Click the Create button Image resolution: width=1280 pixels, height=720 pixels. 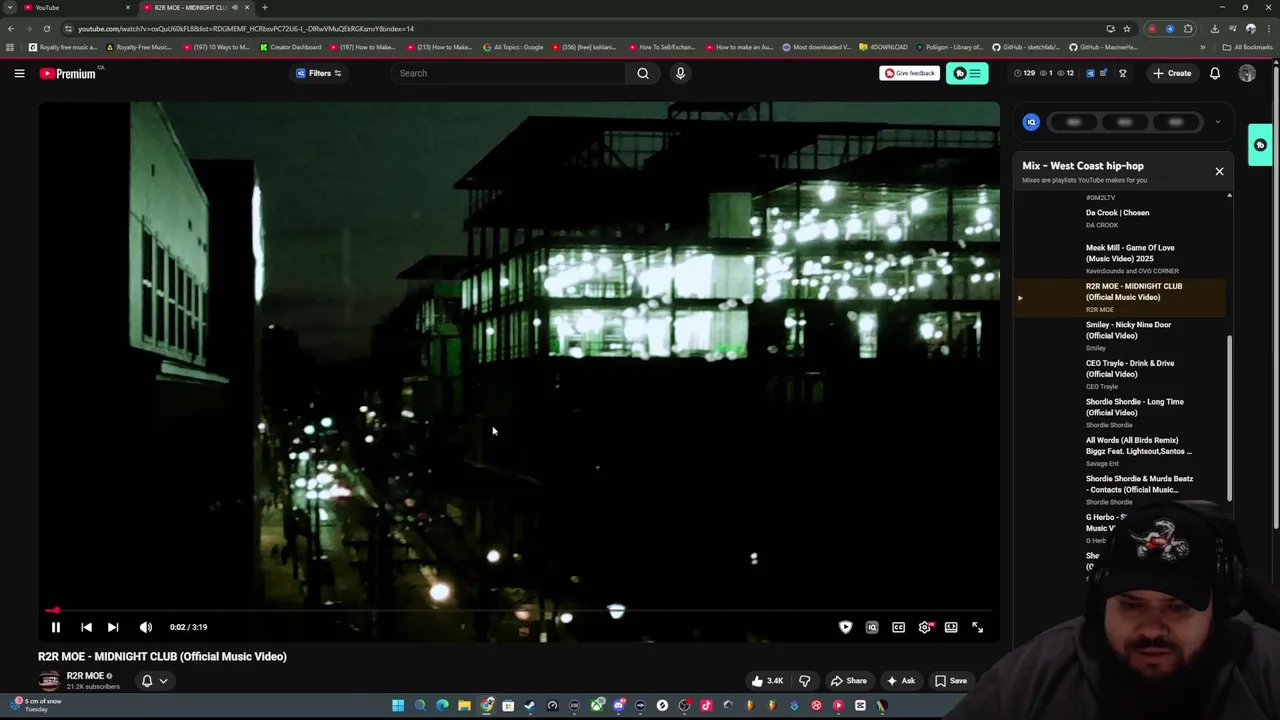[x=1172, y=73]
